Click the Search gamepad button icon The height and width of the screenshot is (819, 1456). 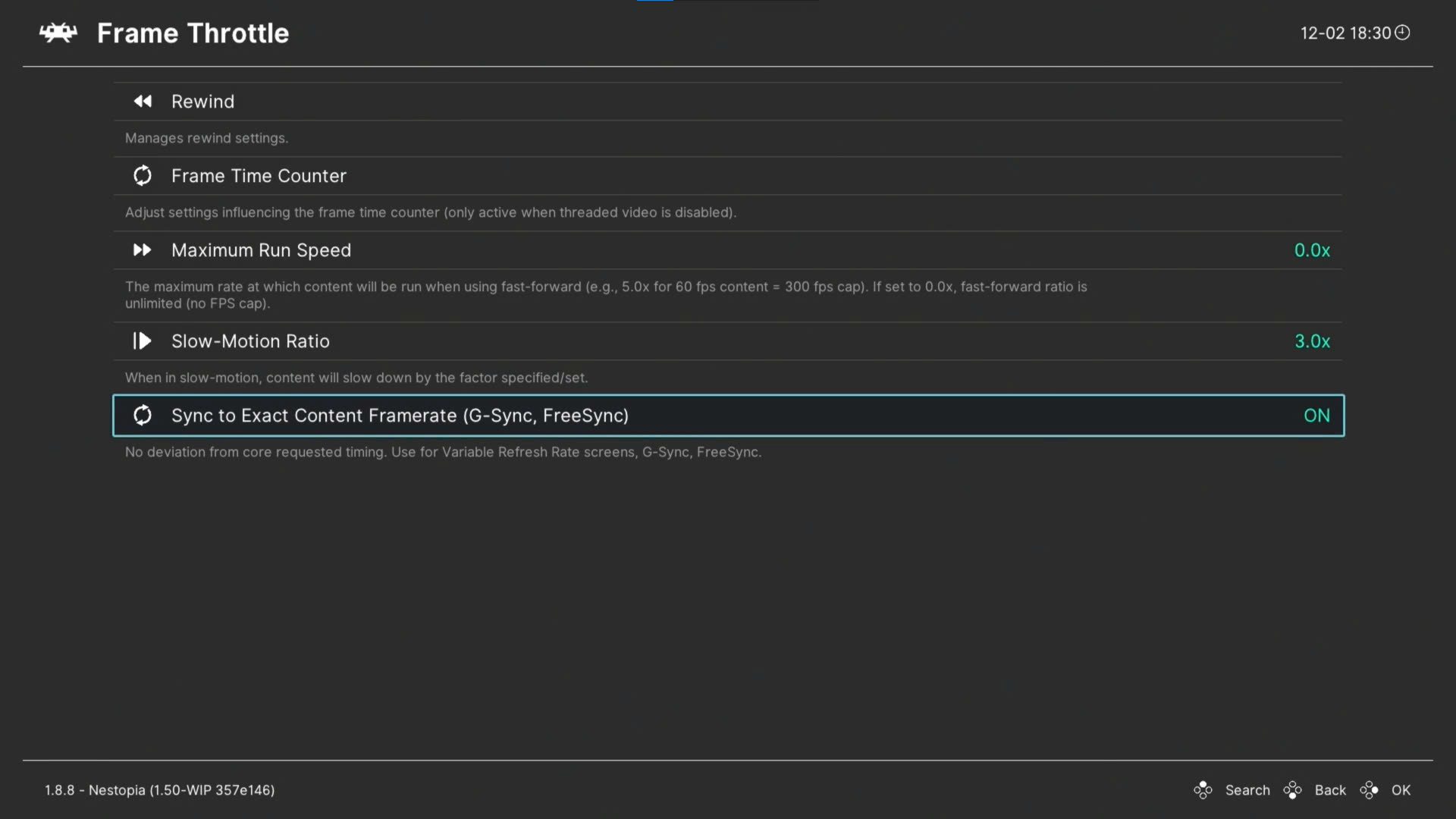(x=1203, y=790)
